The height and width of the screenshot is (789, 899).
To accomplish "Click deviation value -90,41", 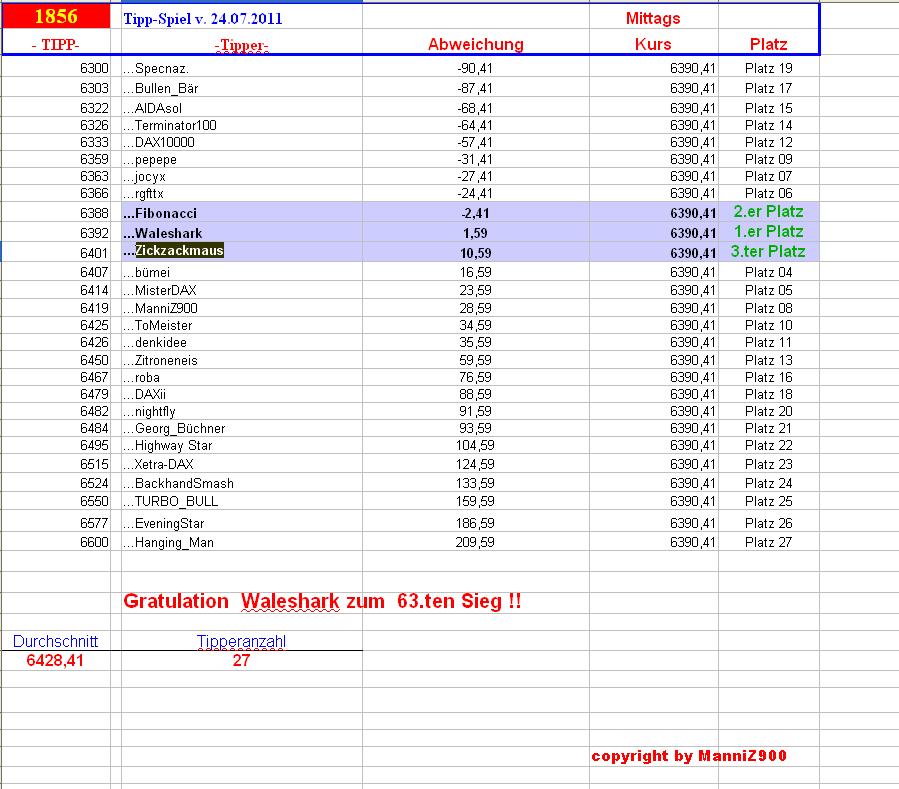I will pos(475,68).
